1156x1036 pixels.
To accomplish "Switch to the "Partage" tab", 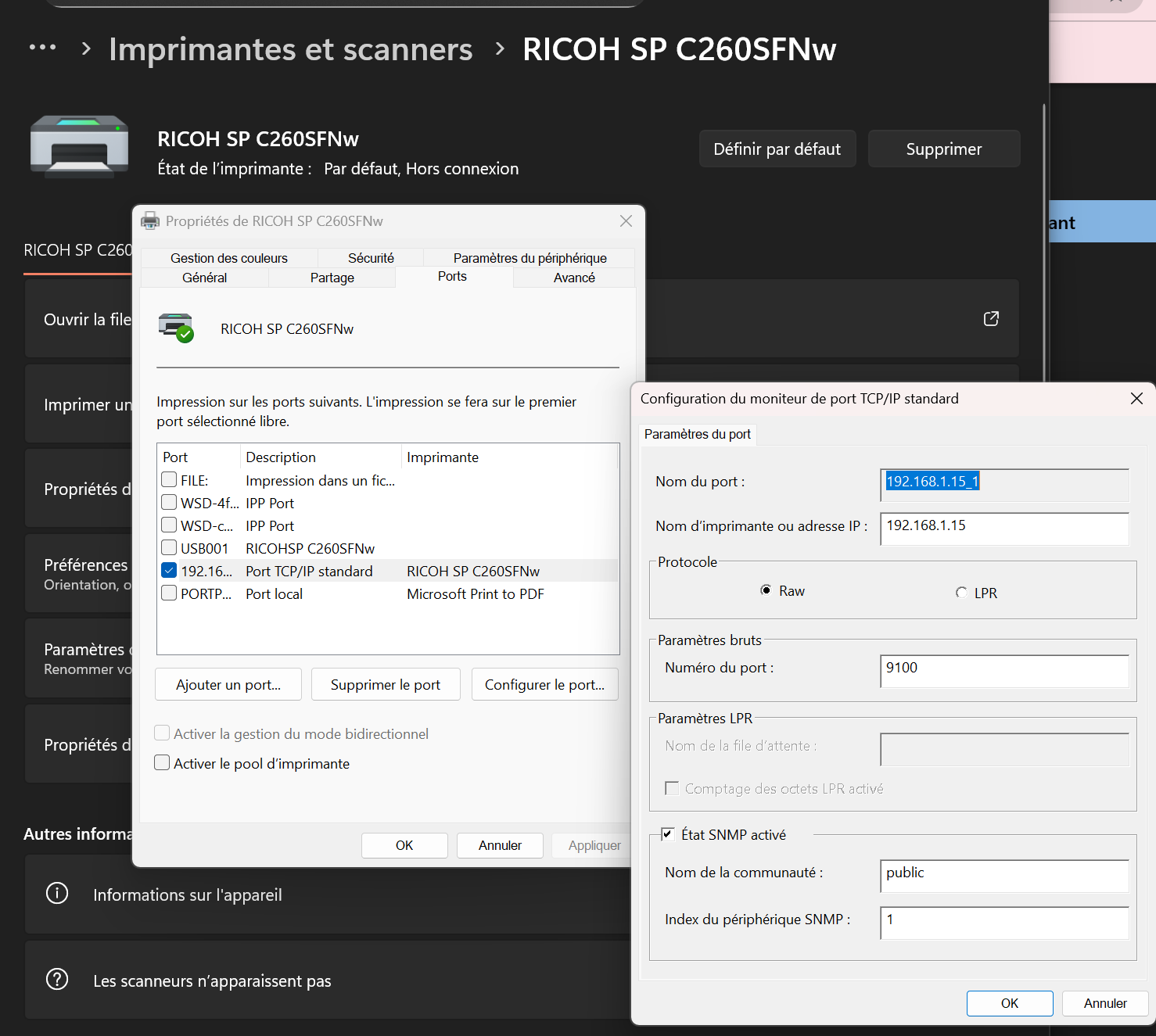I will [x=332, y=277].
